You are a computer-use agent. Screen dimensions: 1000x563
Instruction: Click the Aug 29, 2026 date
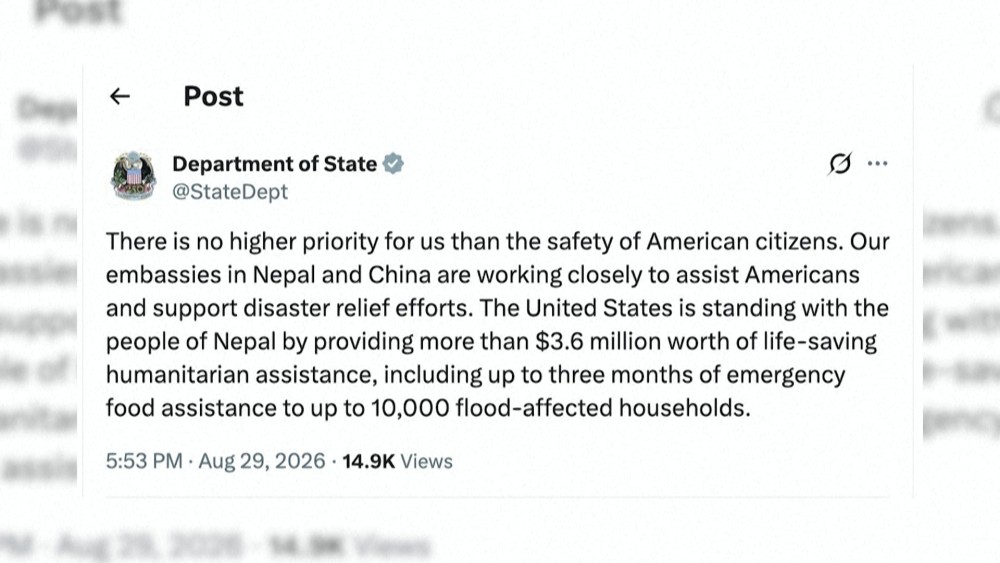[261, 461]
